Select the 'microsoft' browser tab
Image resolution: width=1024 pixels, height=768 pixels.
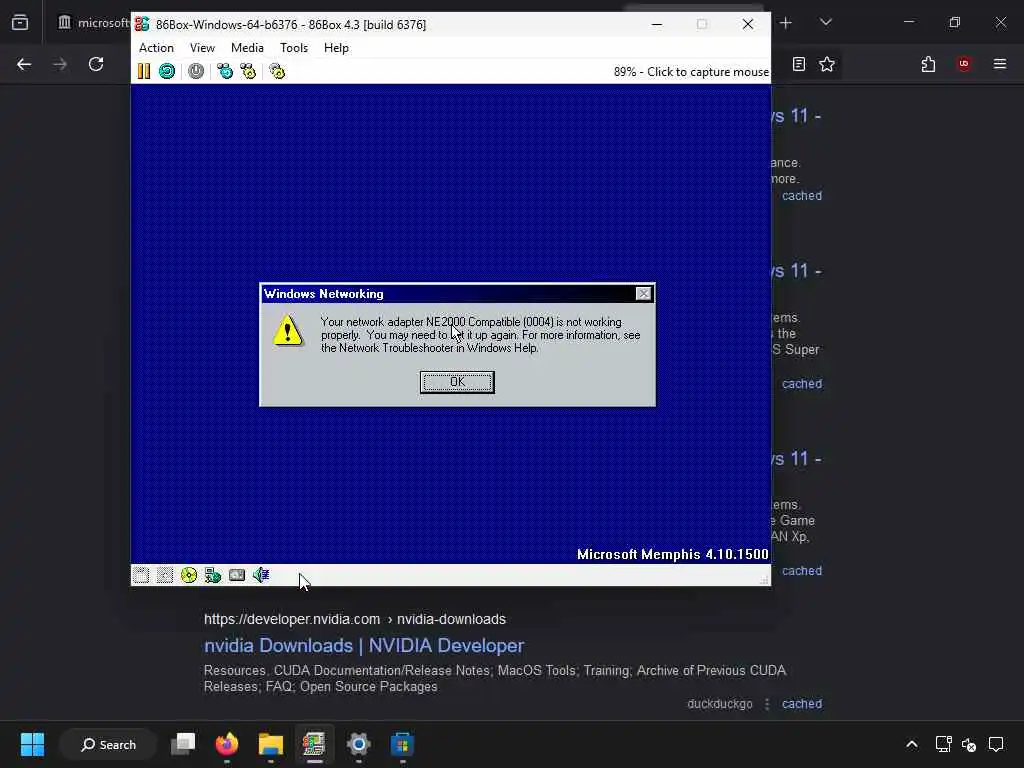[x=93, y=23]
